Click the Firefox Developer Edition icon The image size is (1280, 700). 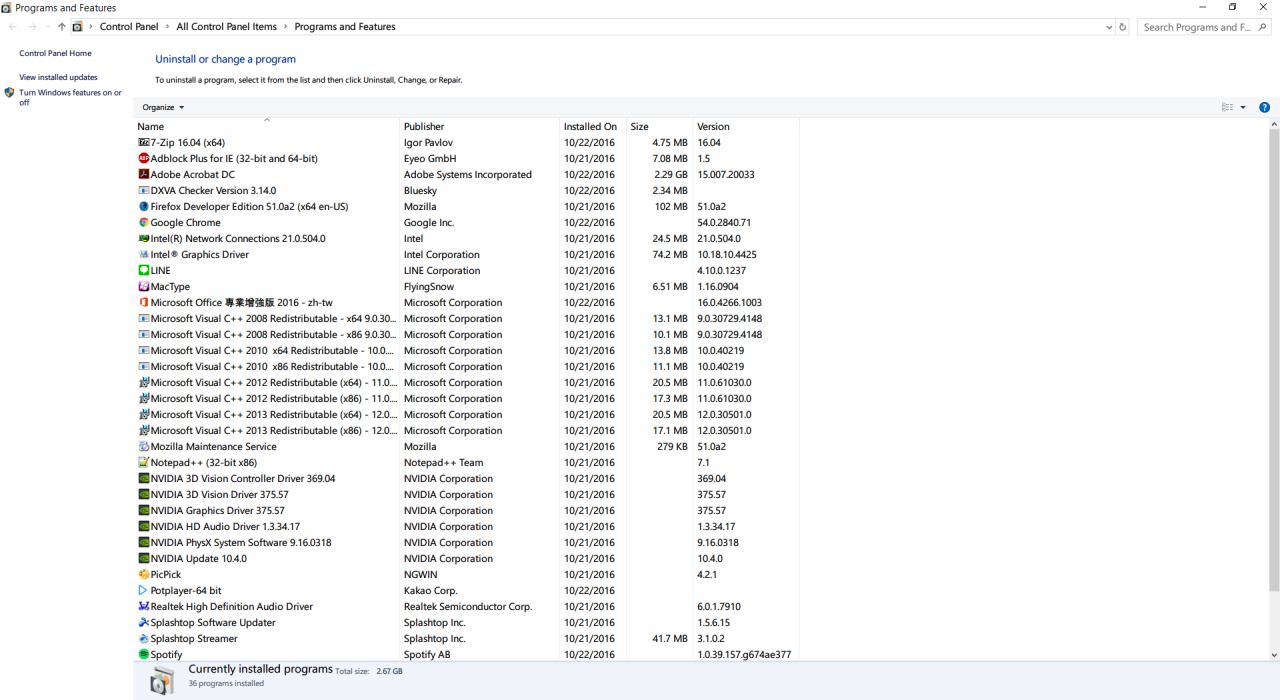(143, 207)
